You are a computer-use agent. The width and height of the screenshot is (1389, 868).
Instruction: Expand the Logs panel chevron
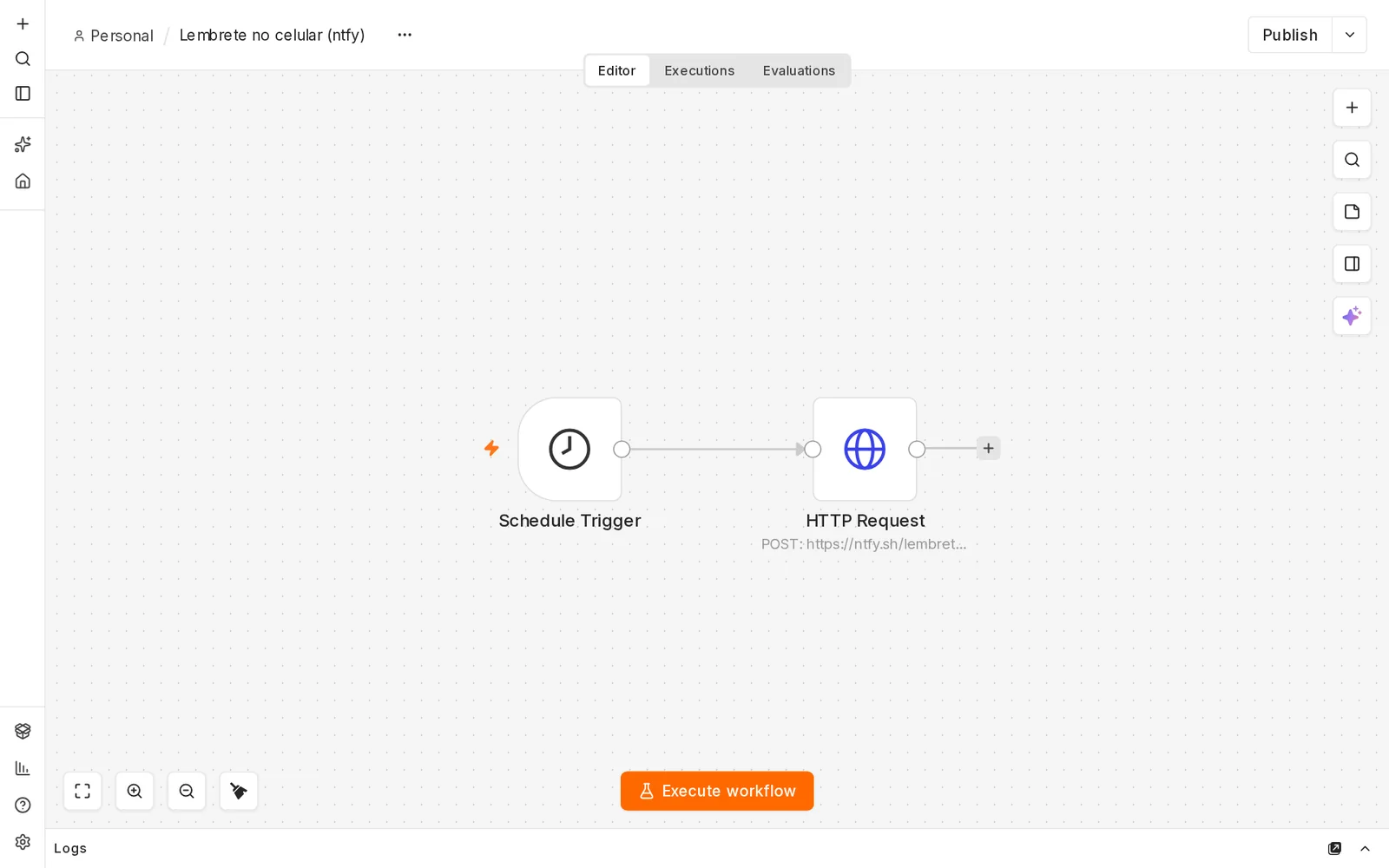coord(1365,849)
